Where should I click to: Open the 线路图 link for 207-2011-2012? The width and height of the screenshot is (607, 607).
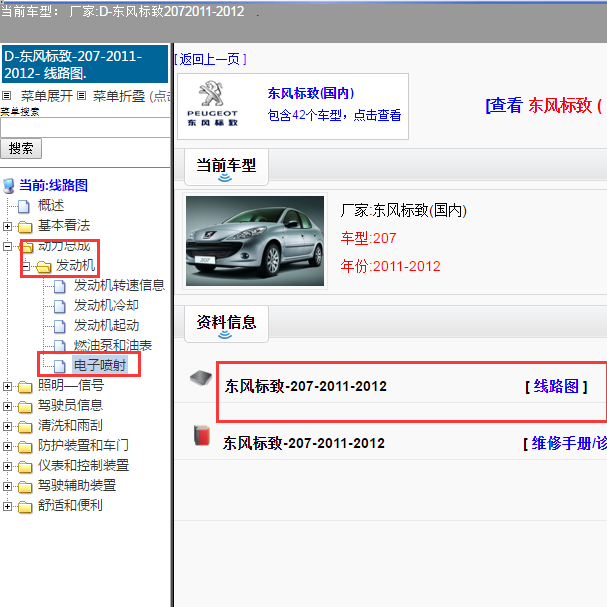[x=556, y=386]
